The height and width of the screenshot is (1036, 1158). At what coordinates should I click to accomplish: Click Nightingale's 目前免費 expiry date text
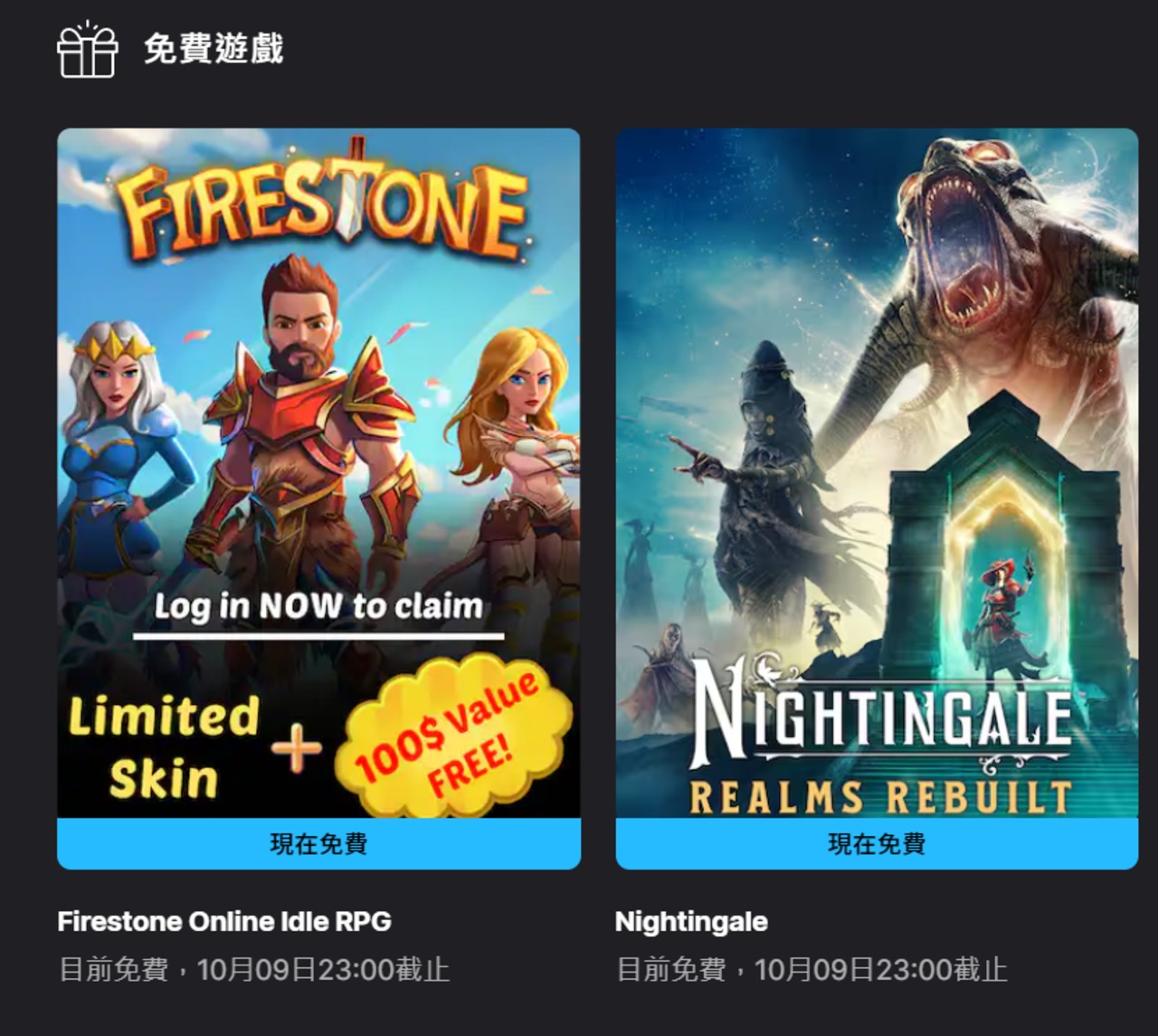click(812, 970)
